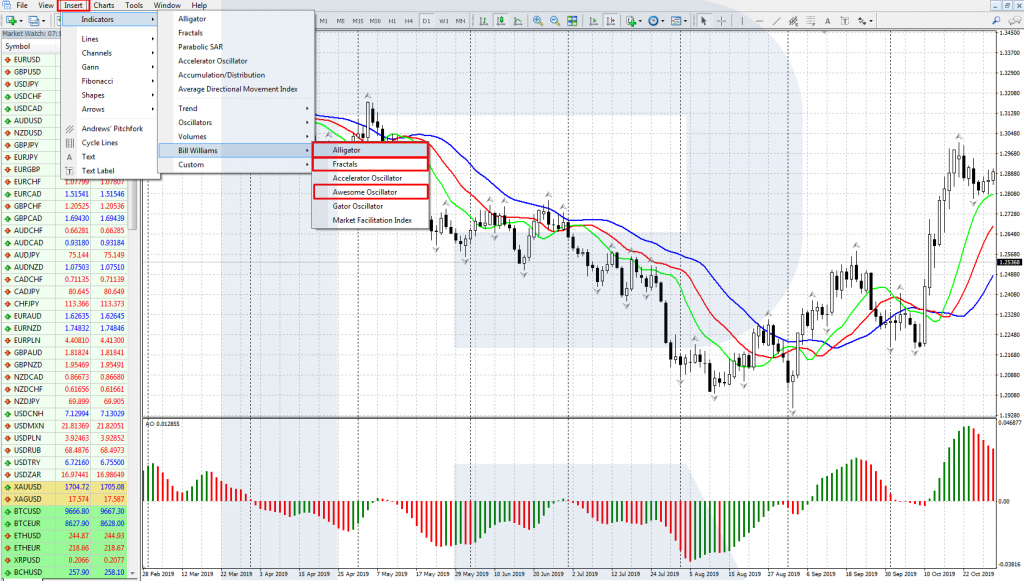
Task: Click the Tile Windows grid icon
Action: [x=570, y=20]
